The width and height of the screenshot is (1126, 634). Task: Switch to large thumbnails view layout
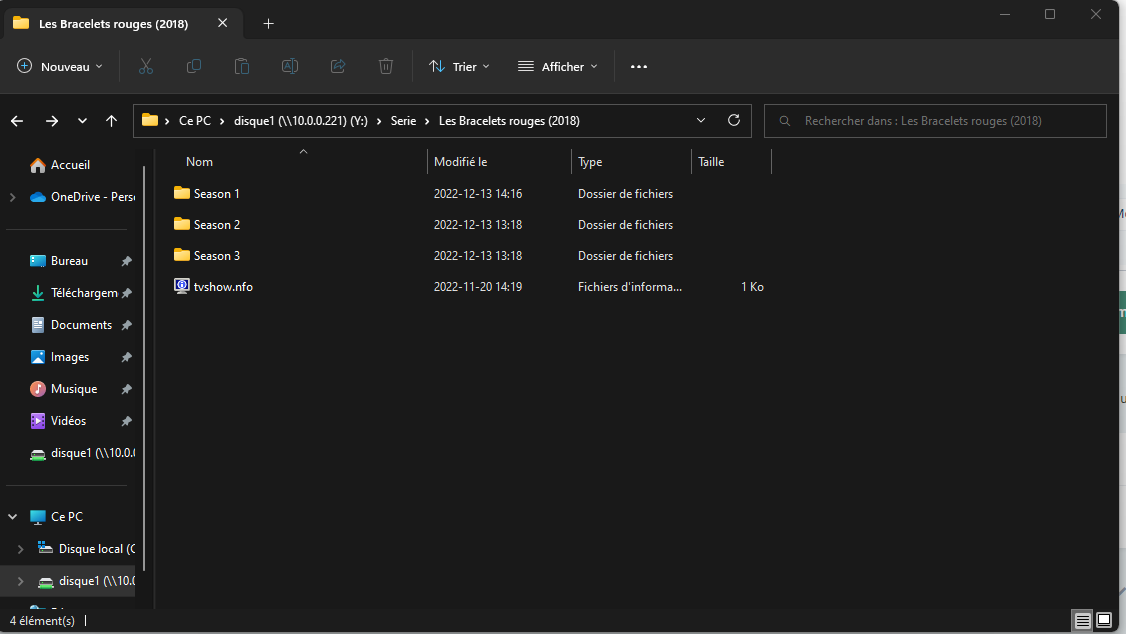(x=1104, y=621)
